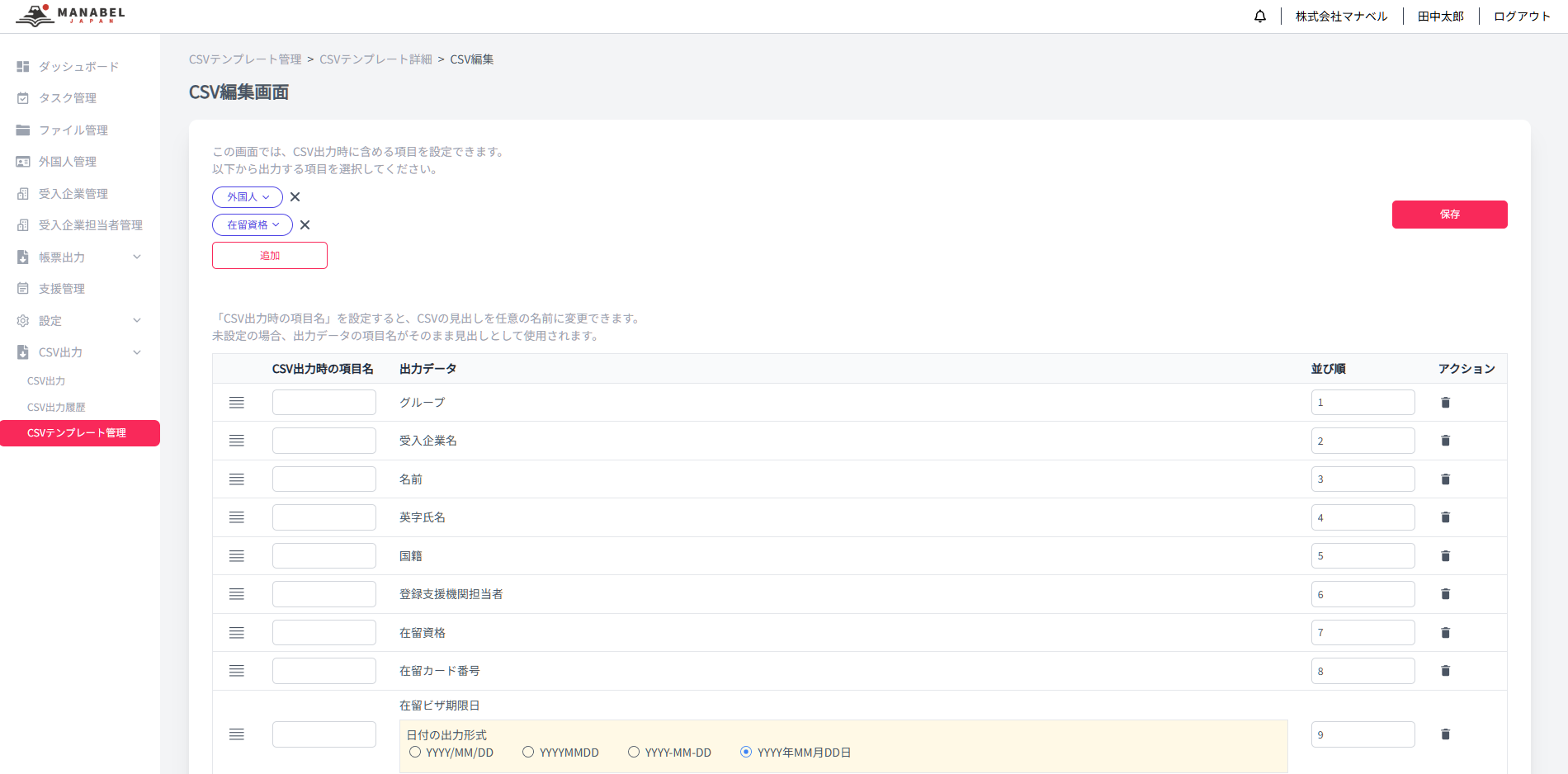Image resolution: width=1568 pixels, height=774 pixels.
Task: Click the MANABEL JAPAN logo
Action: click(x=71, y=16)
